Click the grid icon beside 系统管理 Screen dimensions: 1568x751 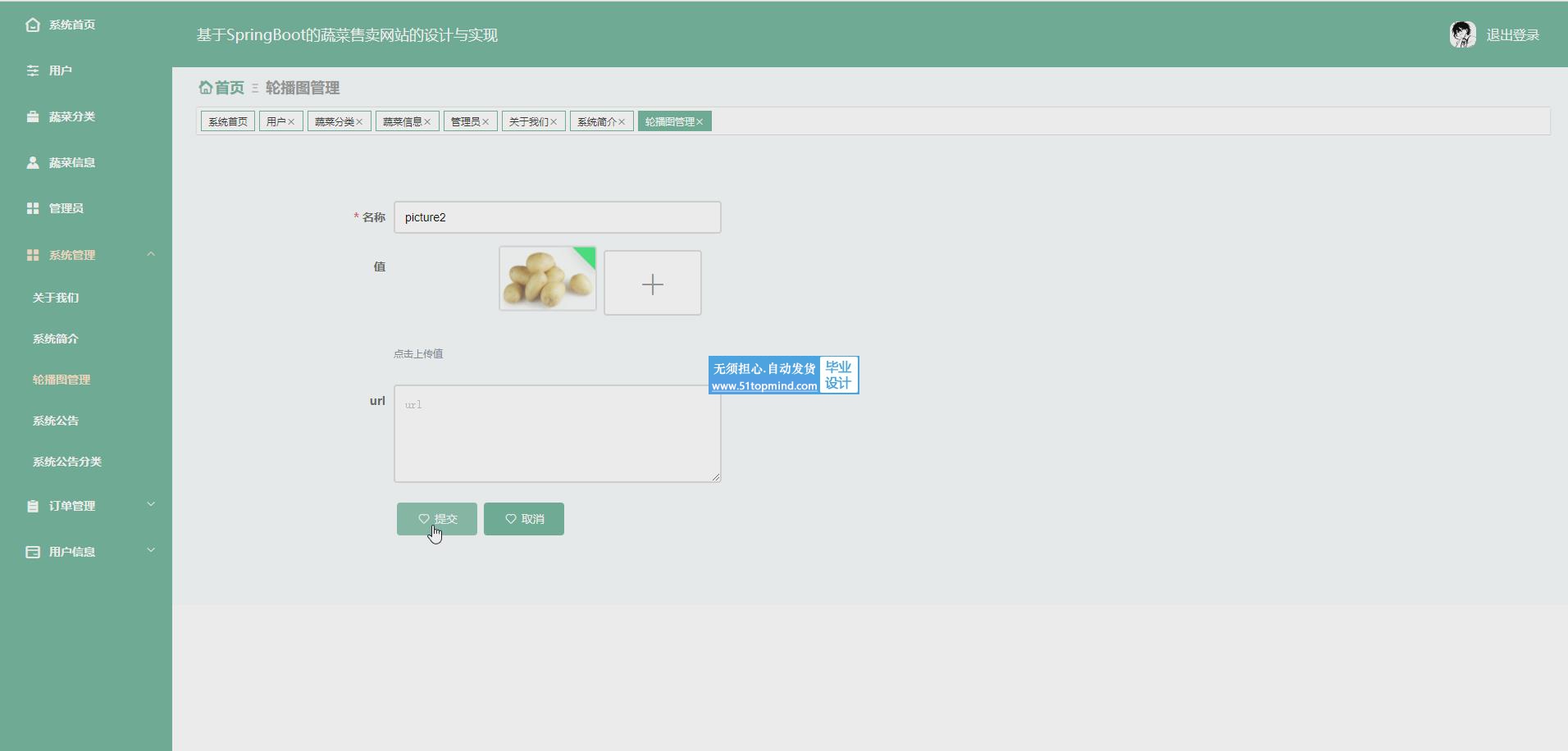point(33,255)
